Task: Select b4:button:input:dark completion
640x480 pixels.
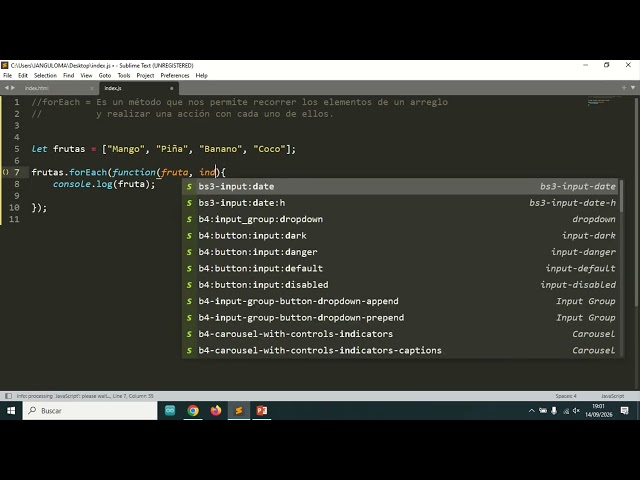Action: 401,236
